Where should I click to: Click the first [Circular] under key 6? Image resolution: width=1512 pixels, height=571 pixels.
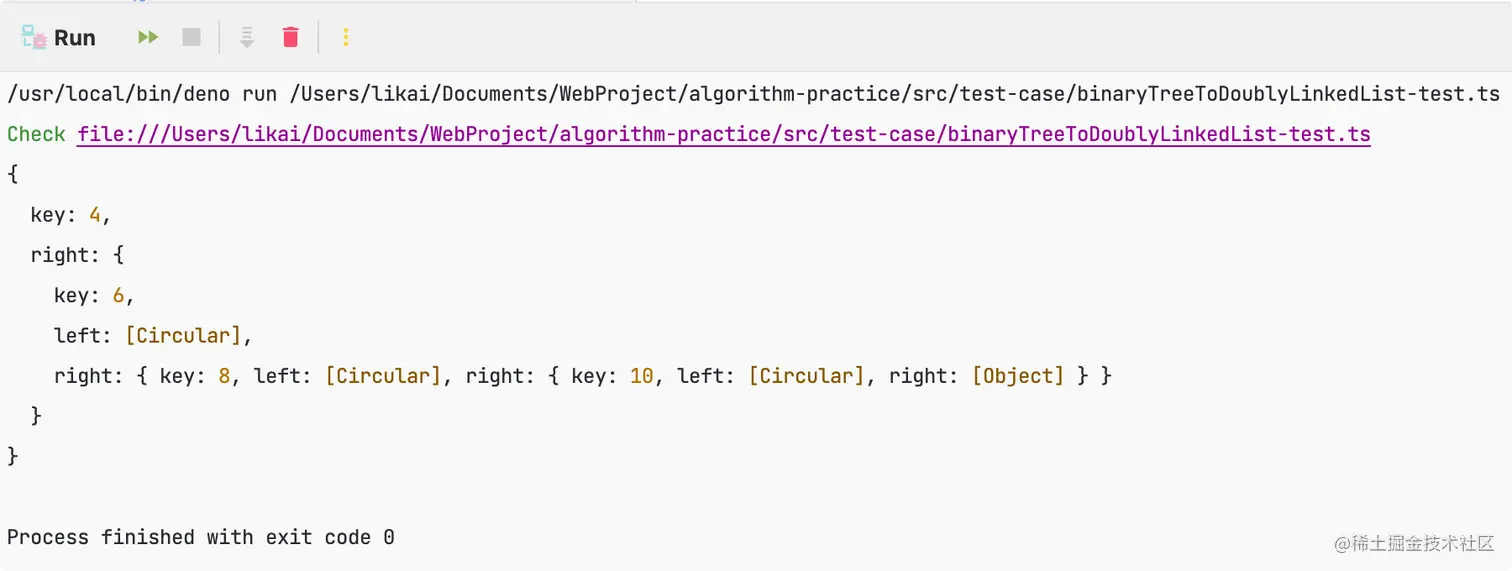tap(183, 335)
